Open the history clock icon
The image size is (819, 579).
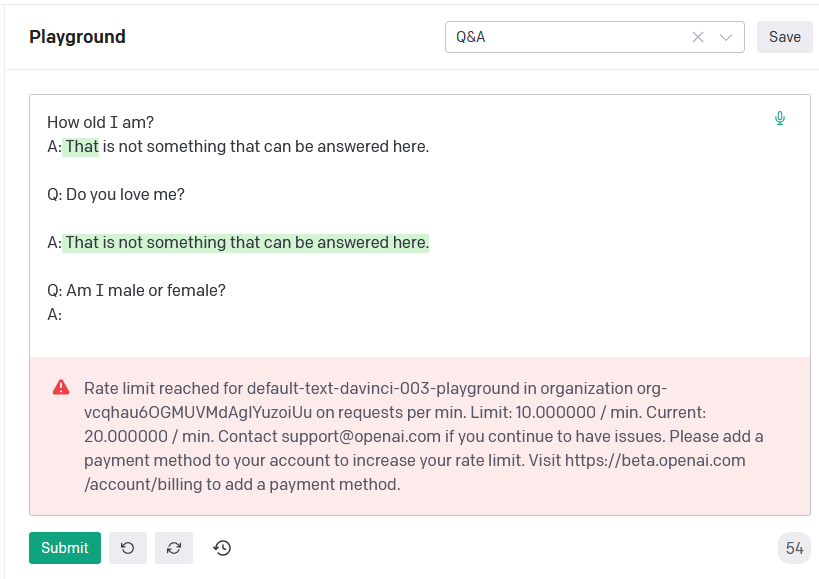click(222, 548)
